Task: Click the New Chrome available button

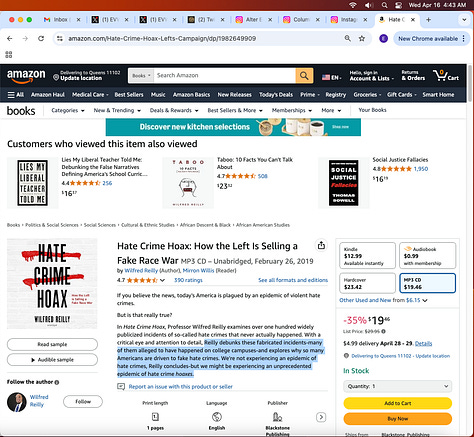Action: click(431, 39)
